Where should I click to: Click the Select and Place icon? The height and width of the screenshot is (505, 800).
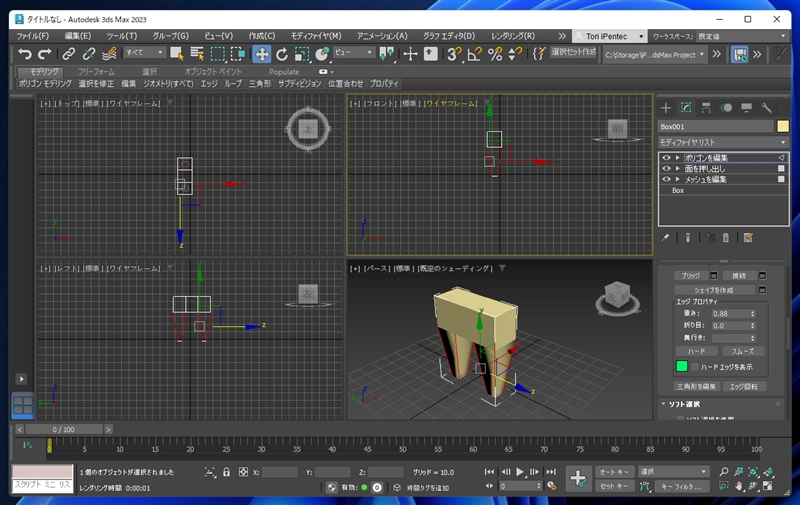pos(322,54)
